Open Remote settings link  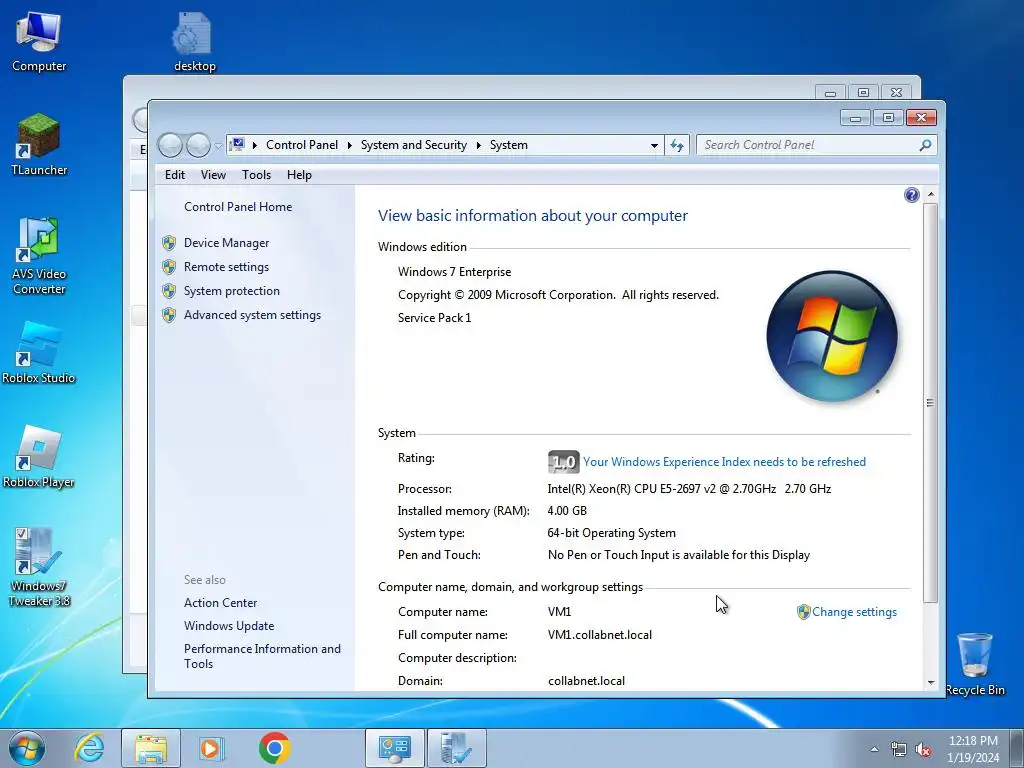click(x=227, y=267)
